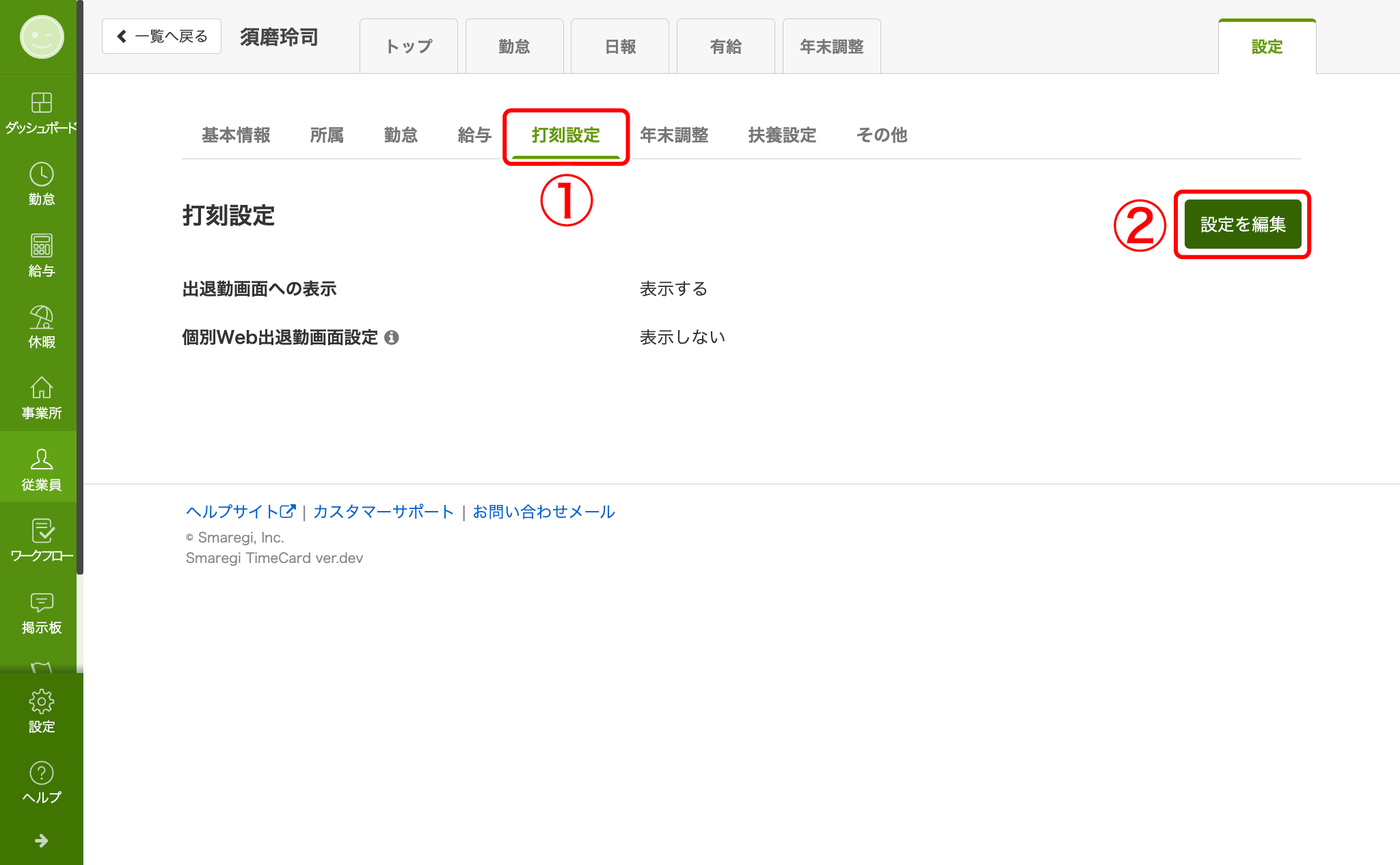Open the 日報 top tab
Viewport: 1400px width, 865px height.
(x=620, y=46)
